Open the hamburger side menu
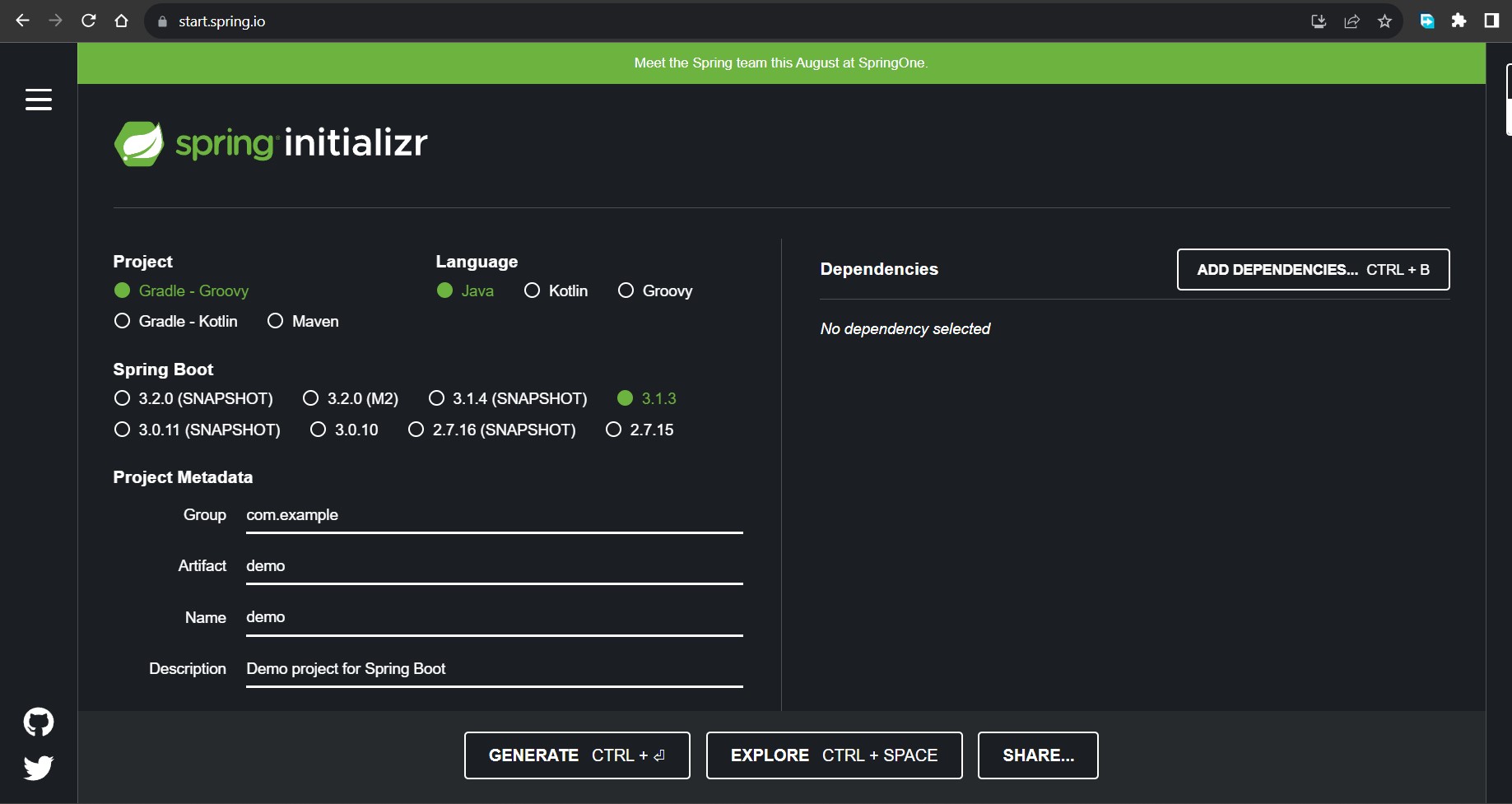Screen dimensions: 1512x804 (39, 100)
